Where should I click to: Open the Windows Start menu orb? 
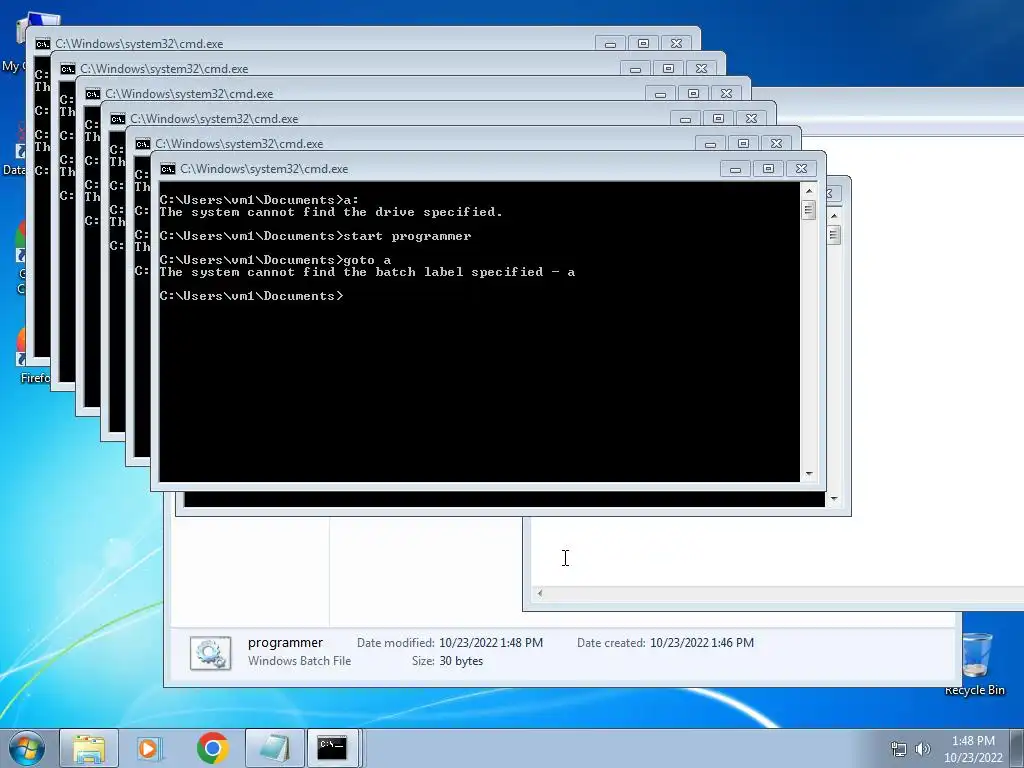(27, 748)
